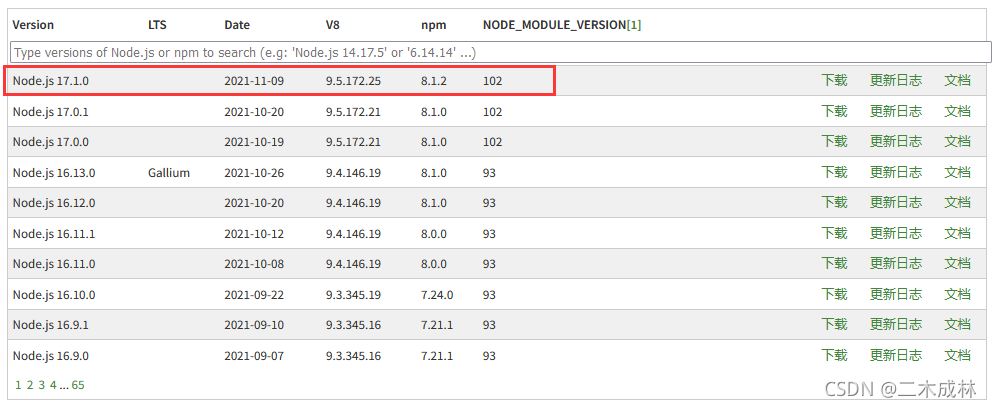Click V8 version '9.3.345.19'
This screenshot has height=407, width=992.
point(353,294)
